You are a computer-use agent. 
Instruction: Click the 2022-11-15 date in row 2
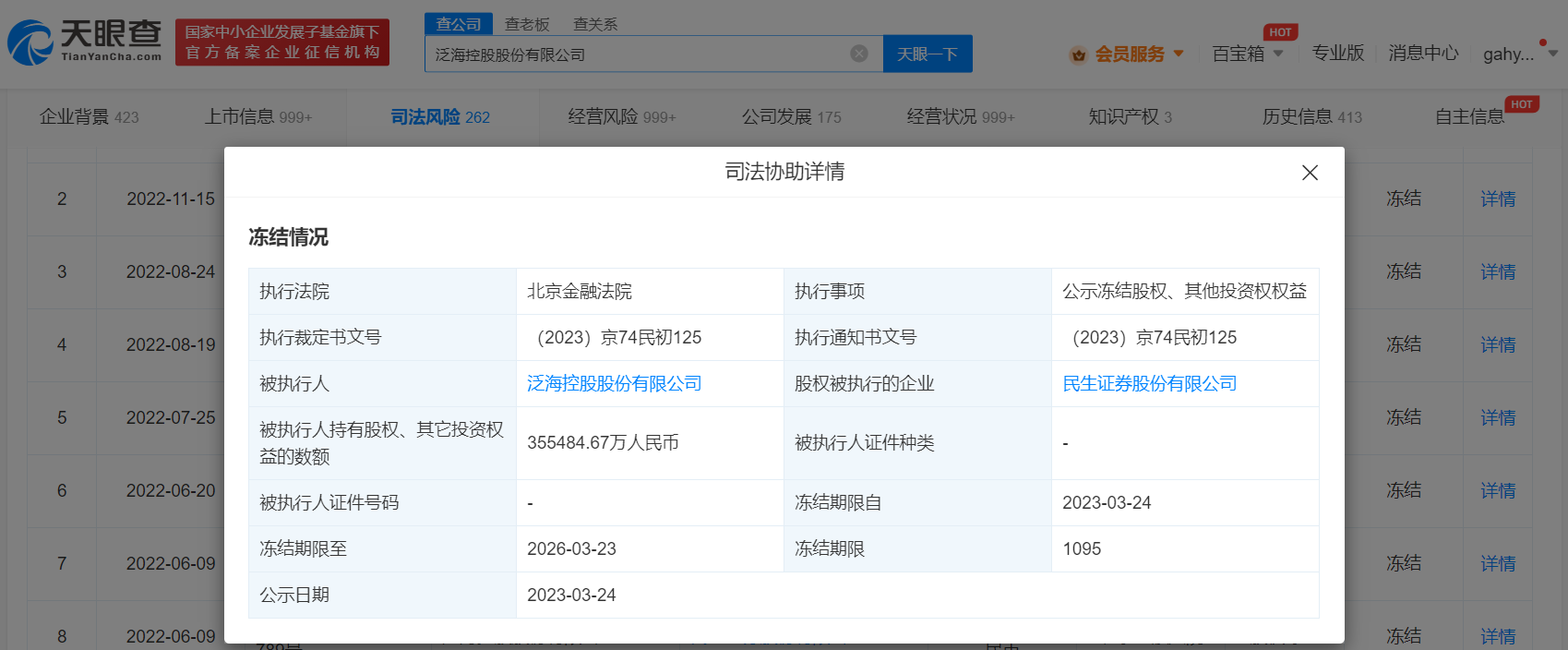[171, 199]
